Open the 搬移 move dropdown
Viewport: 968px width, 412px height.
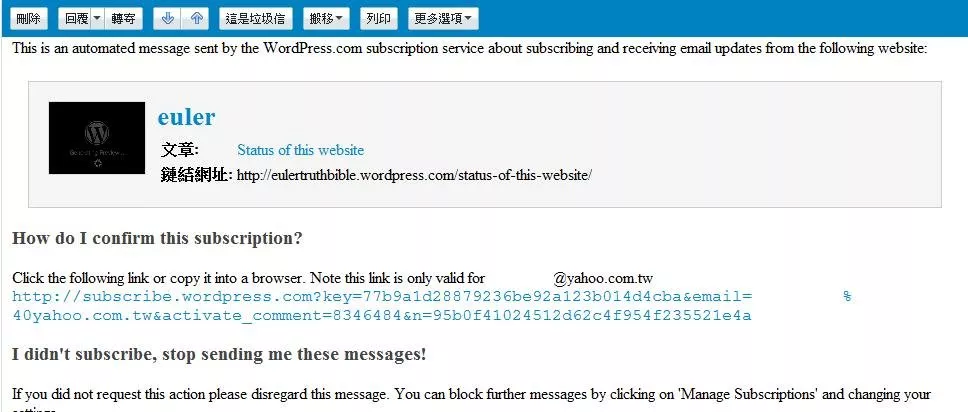pos(326,19)
